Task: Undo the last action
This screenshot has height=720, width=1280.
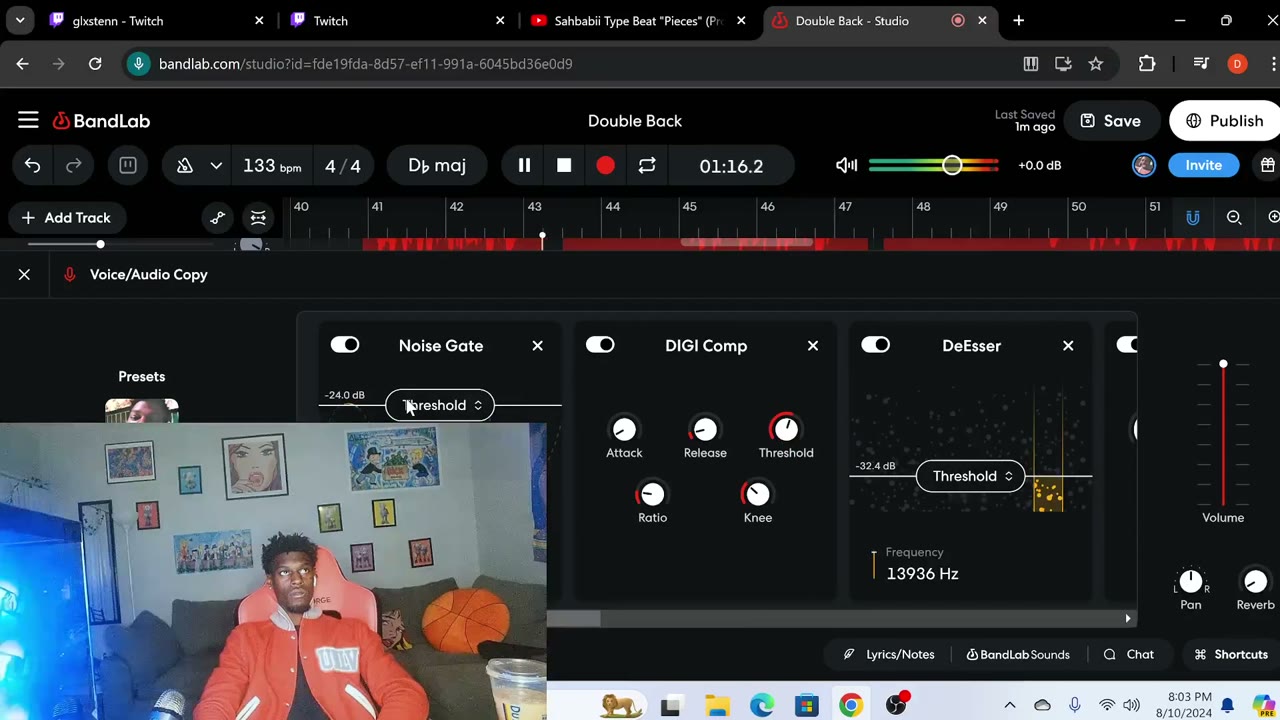Action: (33, 166)
